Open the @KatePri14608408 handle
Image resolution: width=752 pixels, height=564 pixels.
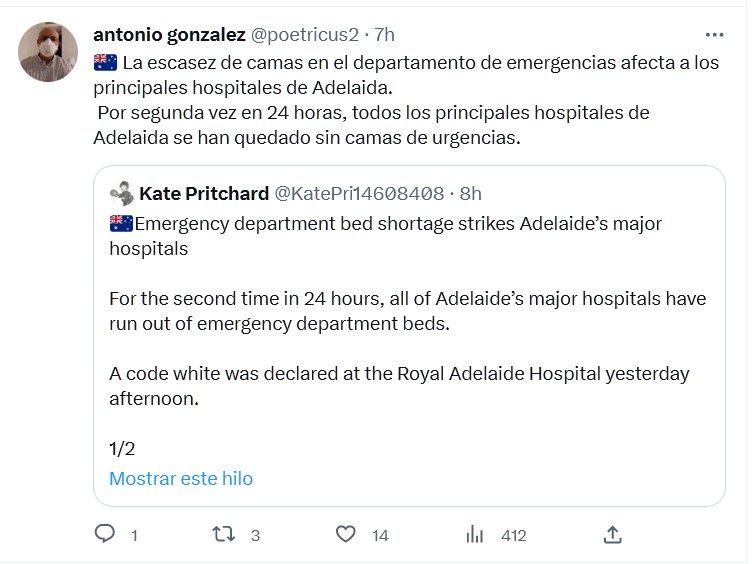359,193
